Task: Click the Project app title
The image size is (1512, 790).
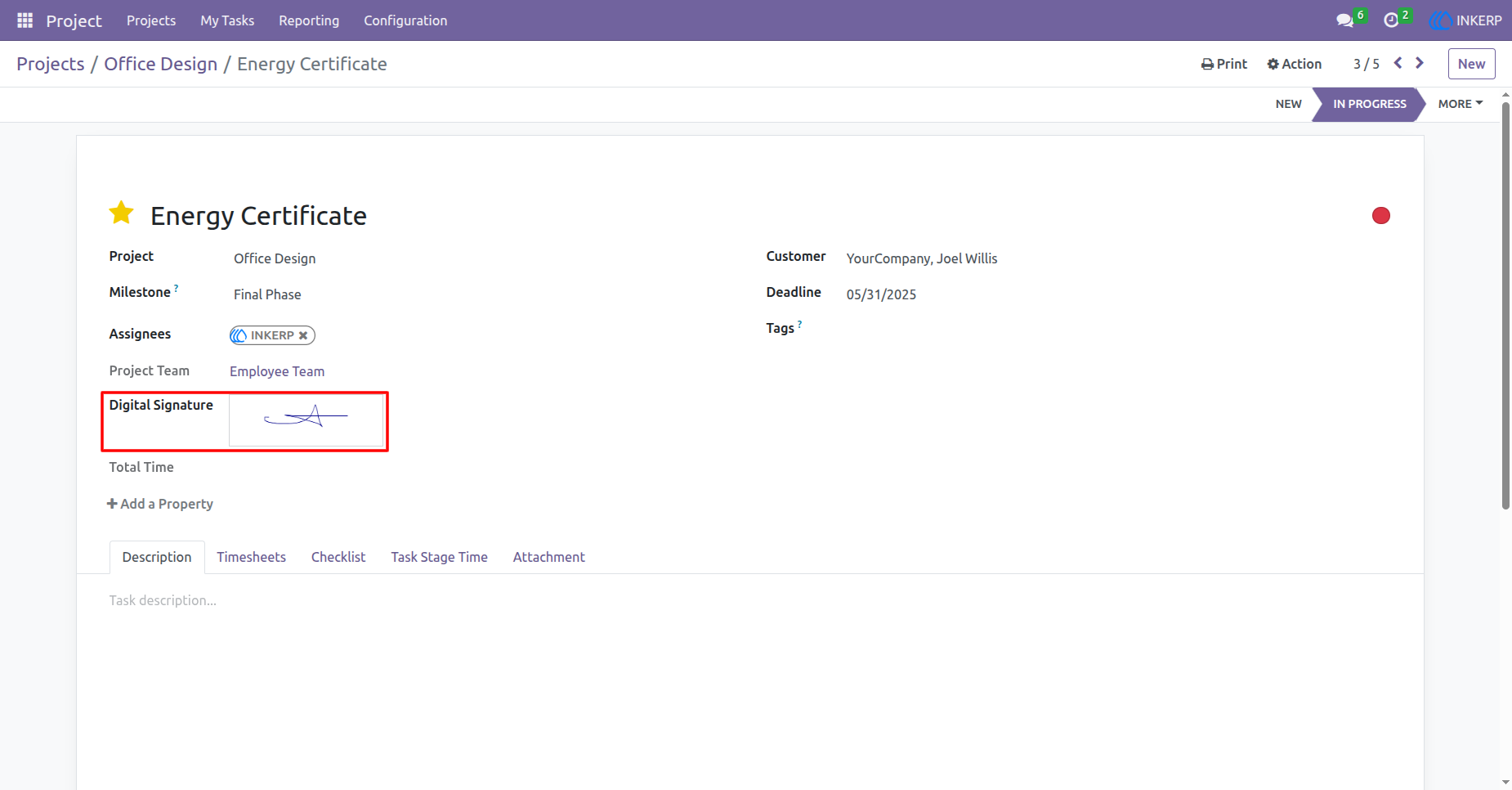Action: pyautogui.click(x=74, y=20)
